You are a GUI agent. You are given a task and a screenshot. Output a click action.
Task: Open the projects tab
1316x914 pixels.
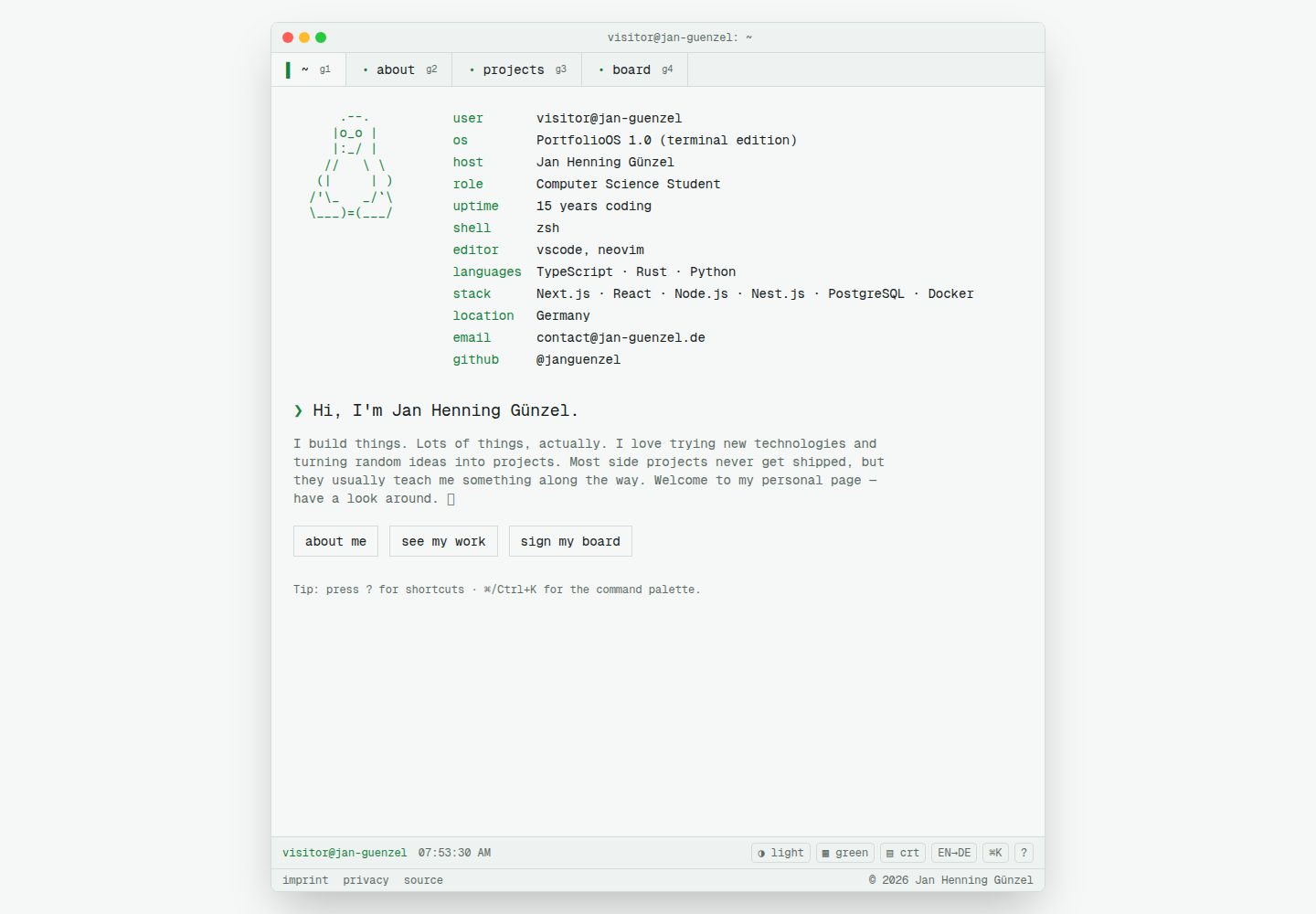click(517, 69)
